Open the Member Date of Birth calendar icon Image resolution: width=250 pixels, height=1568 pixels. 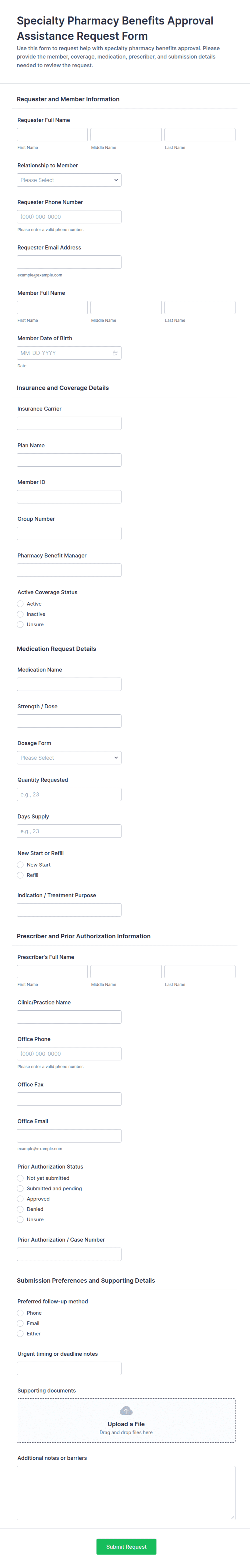tap(115, 353)
